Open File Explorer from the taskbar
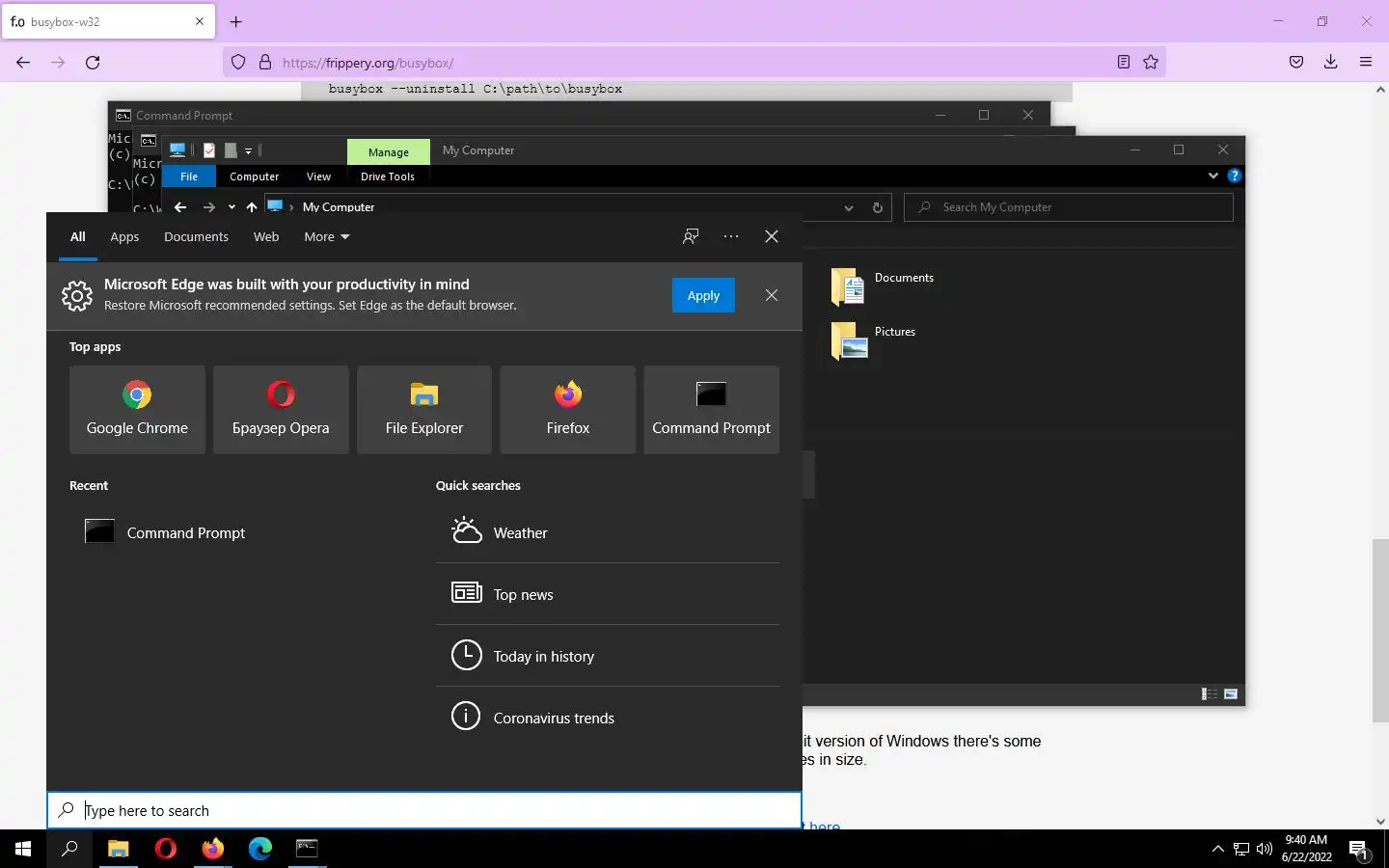The image size is (1389, 868). click(118, 849)
